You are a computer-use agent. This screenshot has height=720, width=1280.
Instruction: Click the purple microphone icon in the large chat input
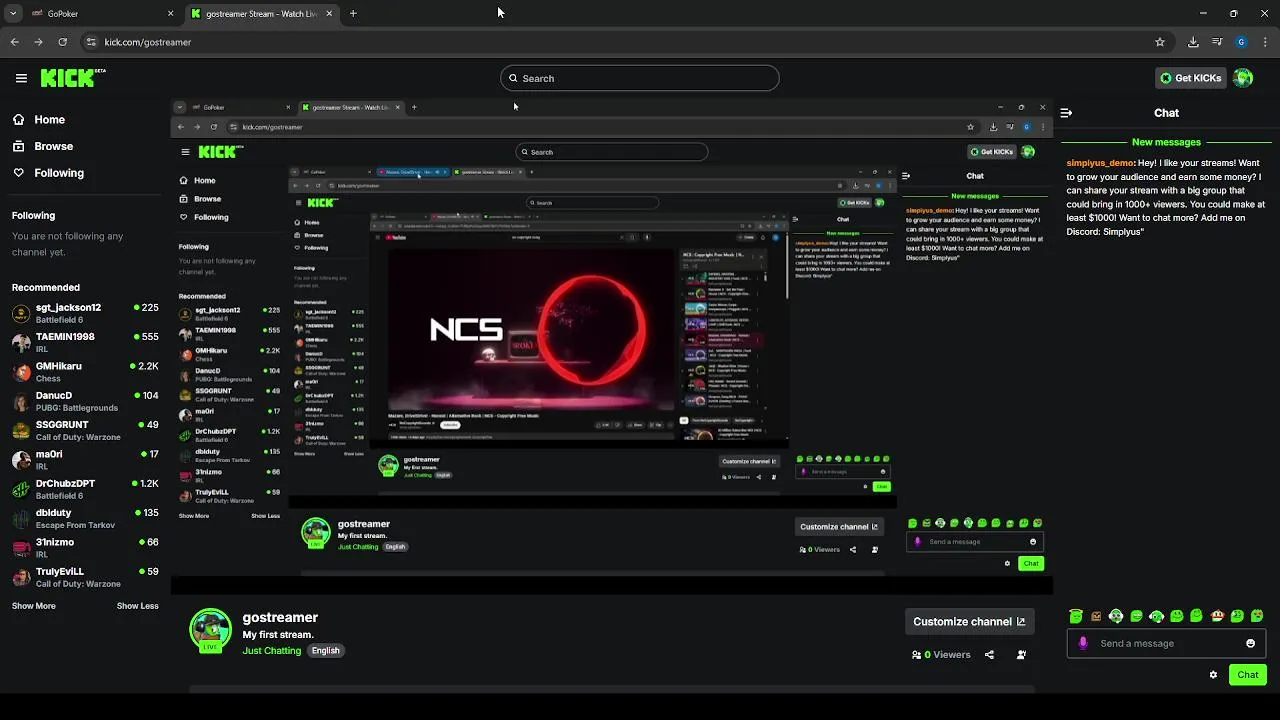click(x=1083, y=643)
